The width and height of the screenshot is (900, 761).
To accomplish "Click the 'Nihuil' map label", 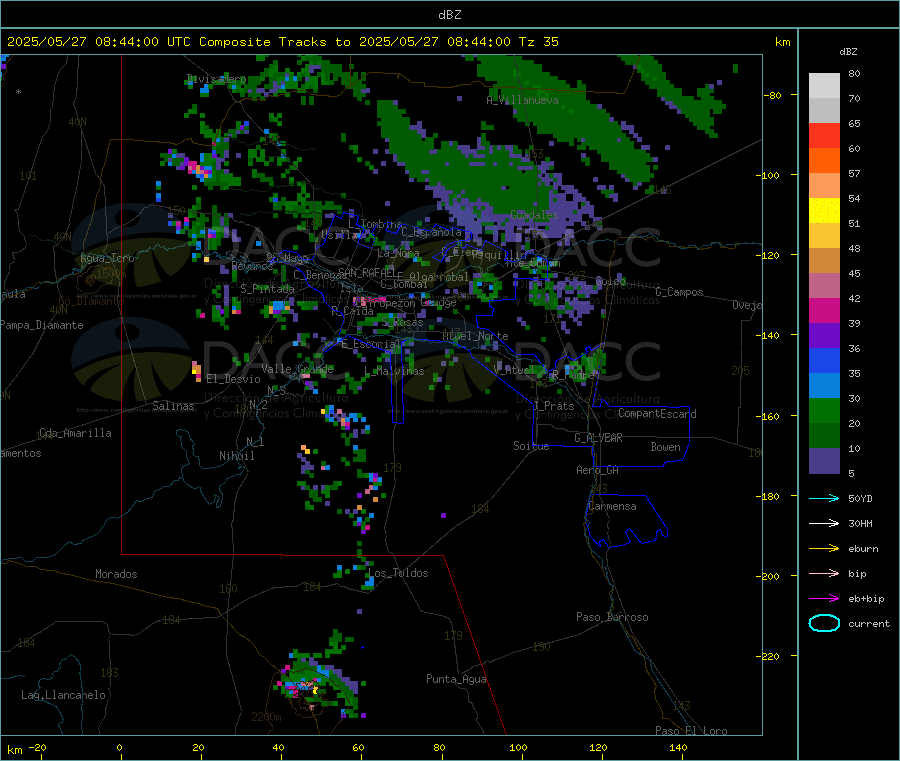I will (236, 456).
